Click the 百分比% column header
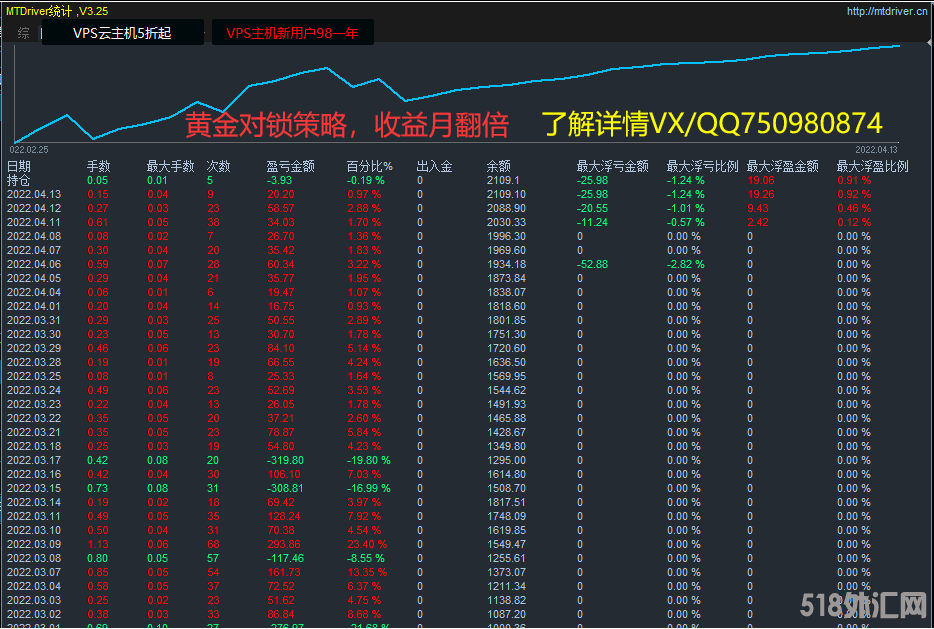The width and height of the screenshot is (934, 629). click(370, 166)
